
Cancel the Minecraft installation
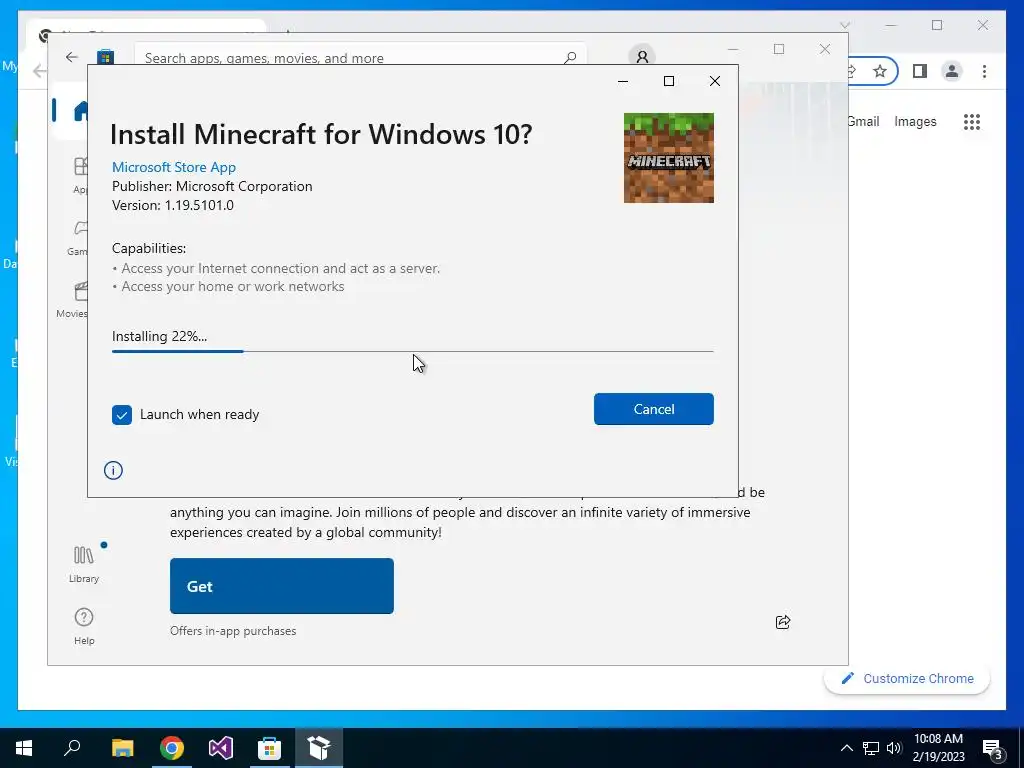pos(653,409)
